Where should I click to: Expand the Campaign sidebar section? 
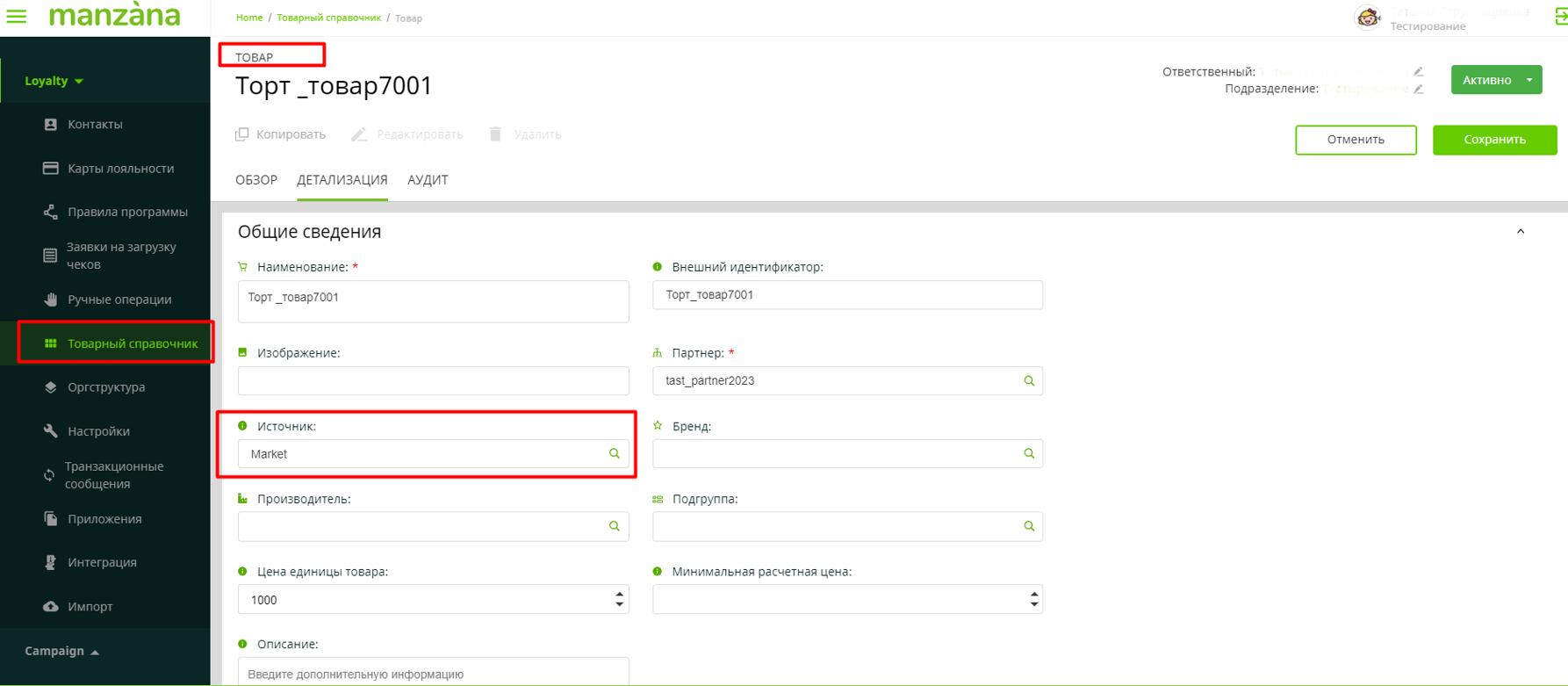click(x=61, y=652)
